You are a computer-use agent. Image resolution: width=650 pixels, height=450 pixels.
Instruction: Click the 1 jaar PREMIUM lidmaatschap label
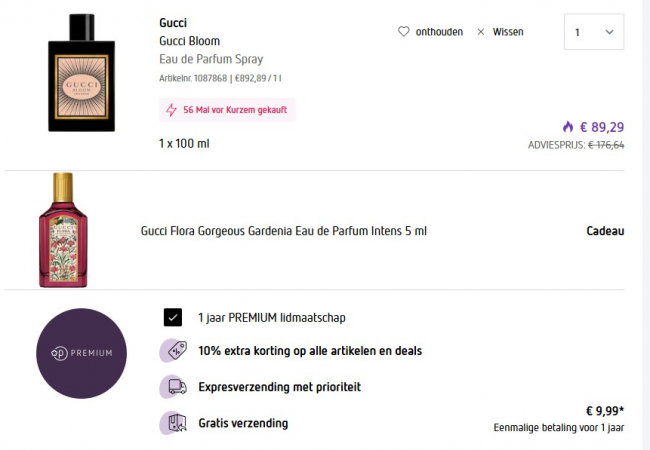(x=272, y=318)
